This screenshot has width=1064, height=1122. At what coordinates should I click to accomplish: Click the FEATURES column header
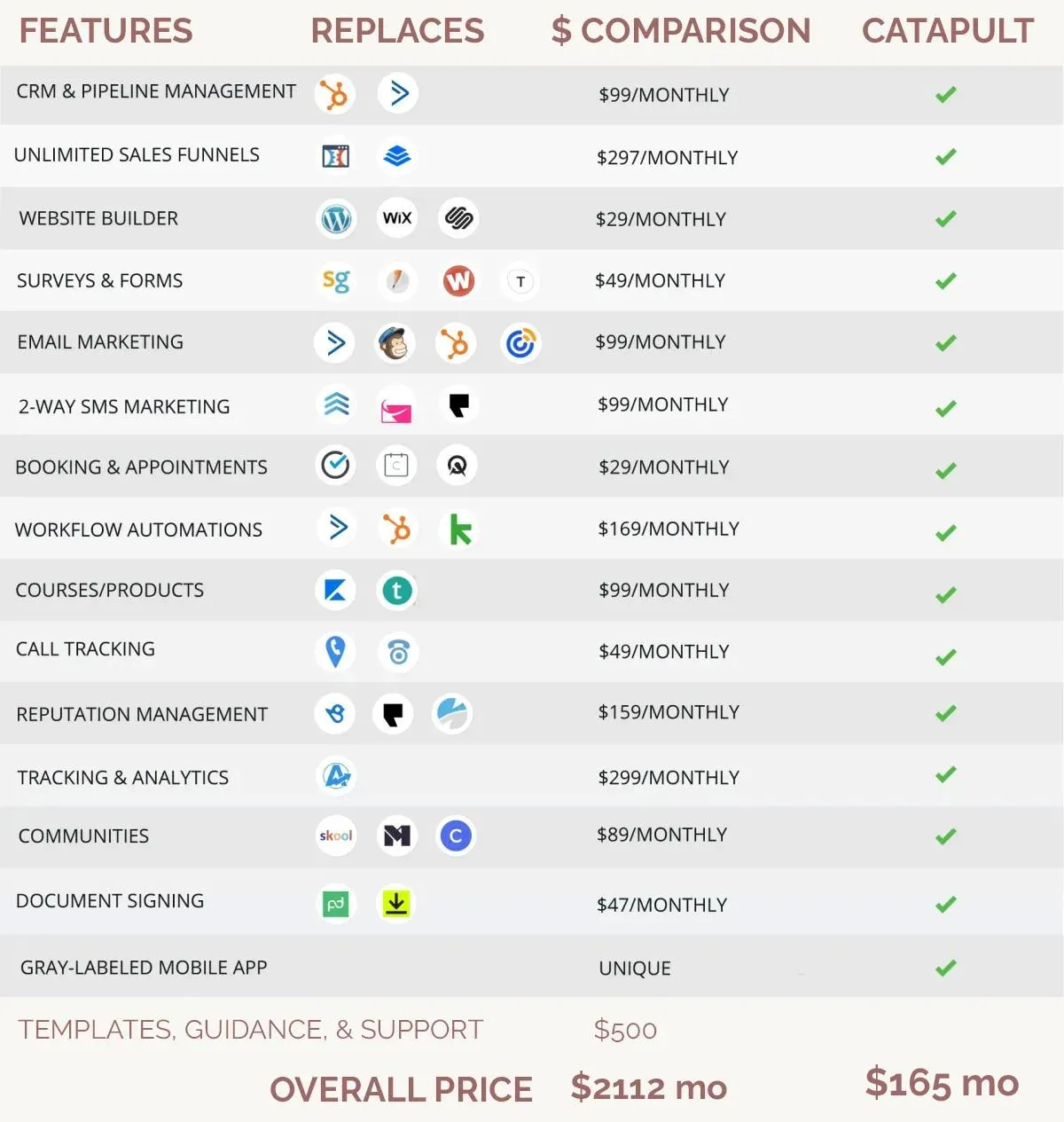tap(106, 31)
